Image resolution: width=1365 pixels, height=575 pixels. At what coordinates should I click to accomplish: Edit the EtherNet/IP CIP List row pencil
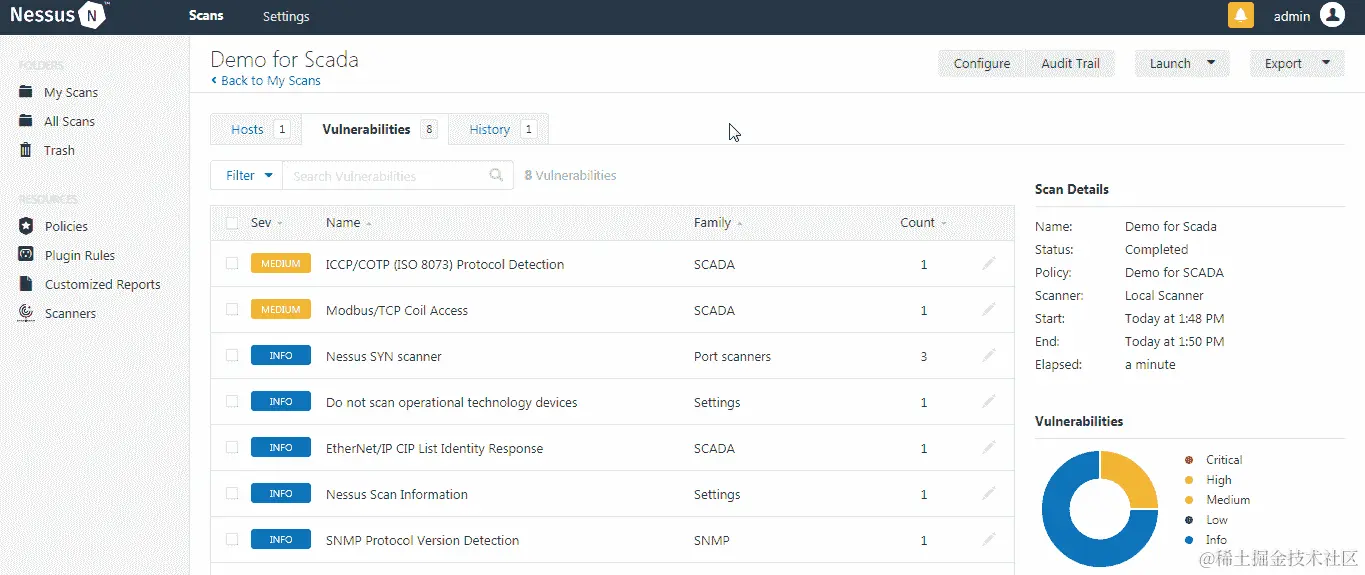click(x=989, y=448)
